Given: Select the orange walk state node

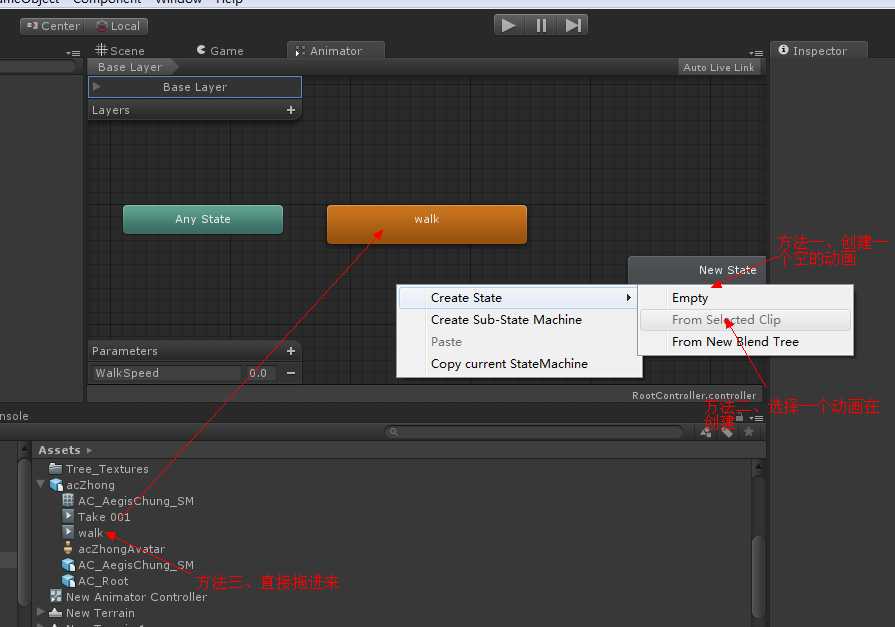Looking at the screenshot, I should [427, 224].
